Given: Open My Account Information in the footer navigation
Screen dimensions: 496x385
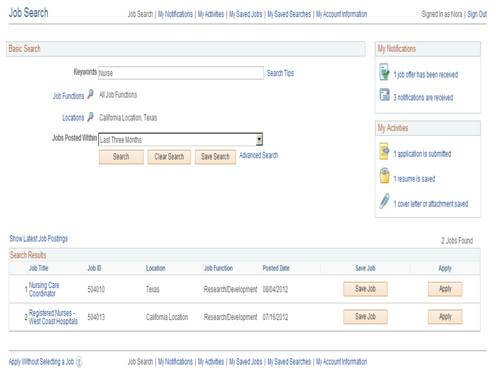Looking at the screenshot, I should tap(341, 362).
